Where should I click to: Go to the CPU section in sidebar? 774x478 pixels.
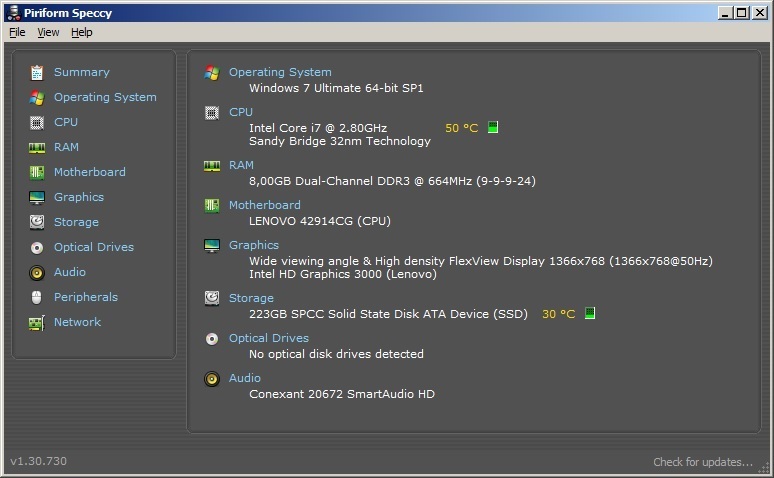click(x=66, y=122)
